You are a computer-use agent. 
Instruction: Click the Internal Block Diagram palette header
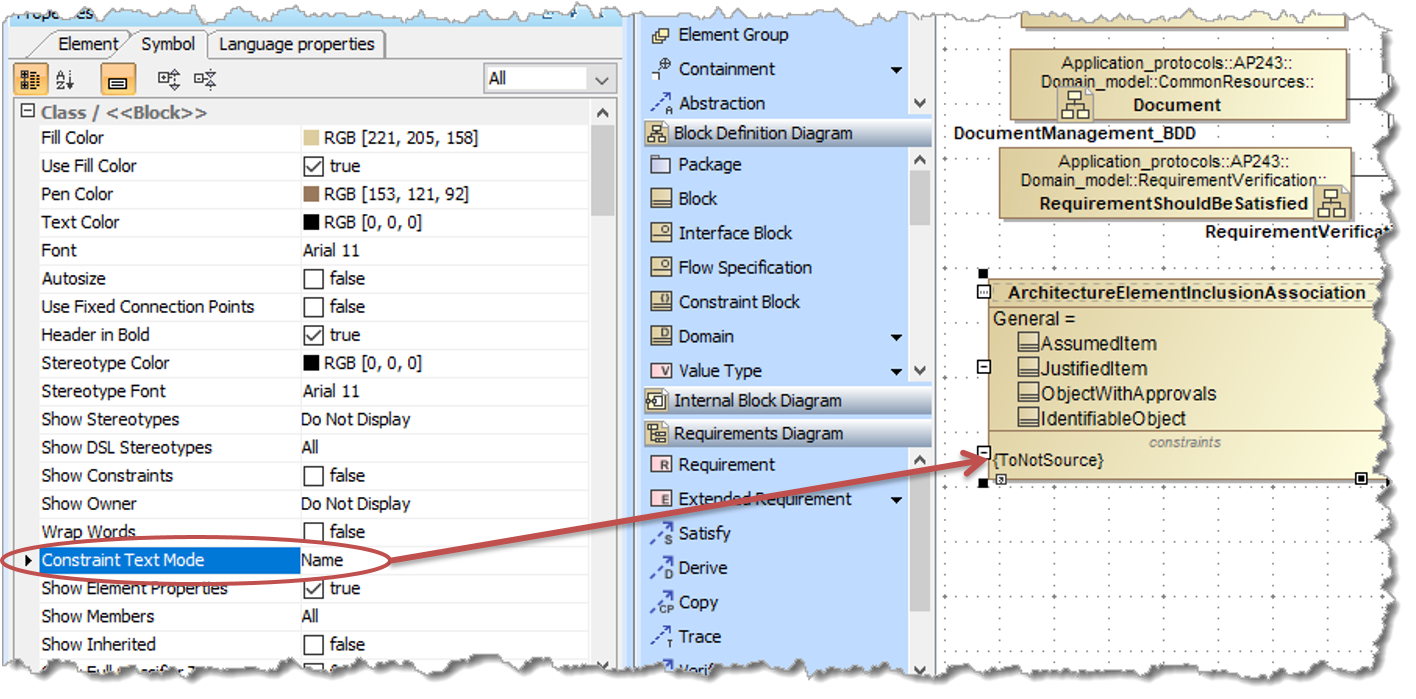pyautogui.click(x=757, y=401)
